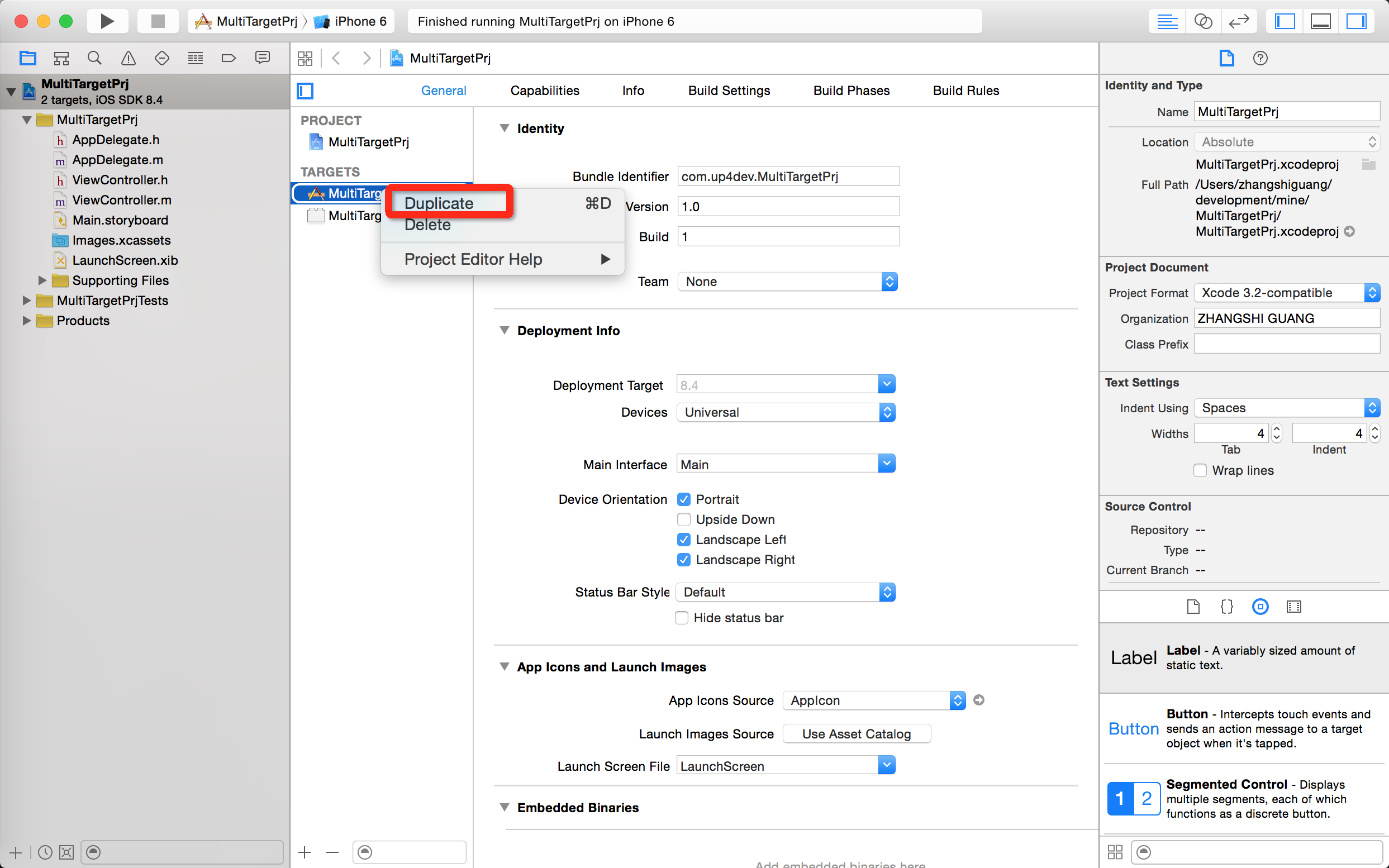Click the Use Asset Catalog button
The height and width of the screenshot is (868, 1389).
[855, 734]
